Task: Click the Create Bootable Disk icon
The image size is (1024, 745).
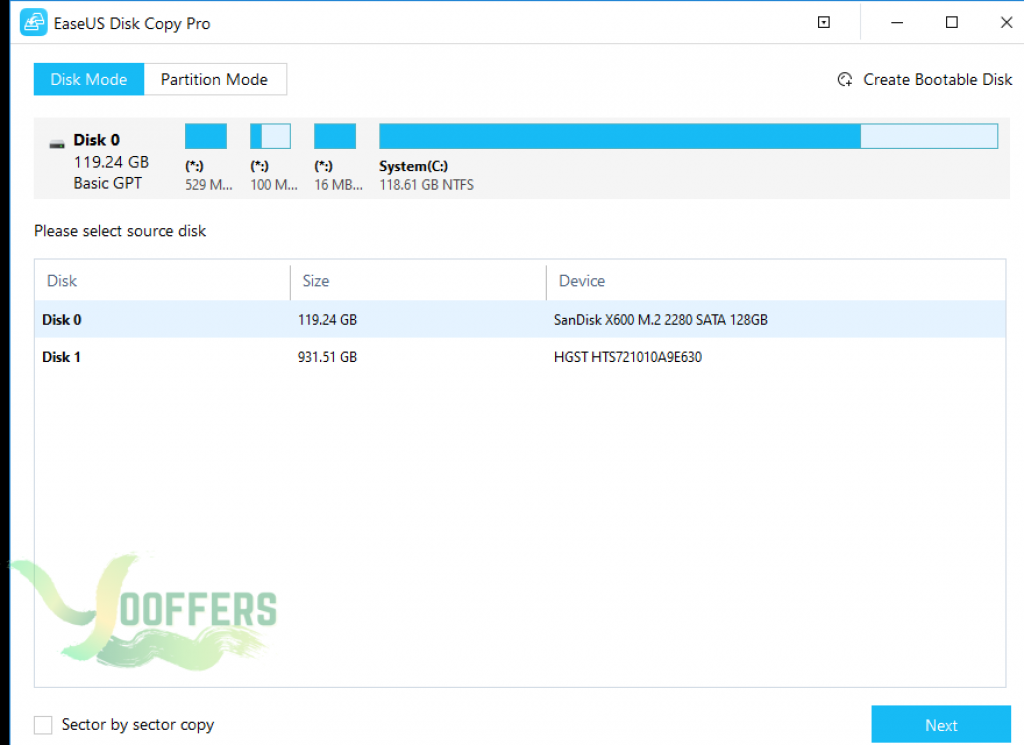Action: [x=844, y=80]
